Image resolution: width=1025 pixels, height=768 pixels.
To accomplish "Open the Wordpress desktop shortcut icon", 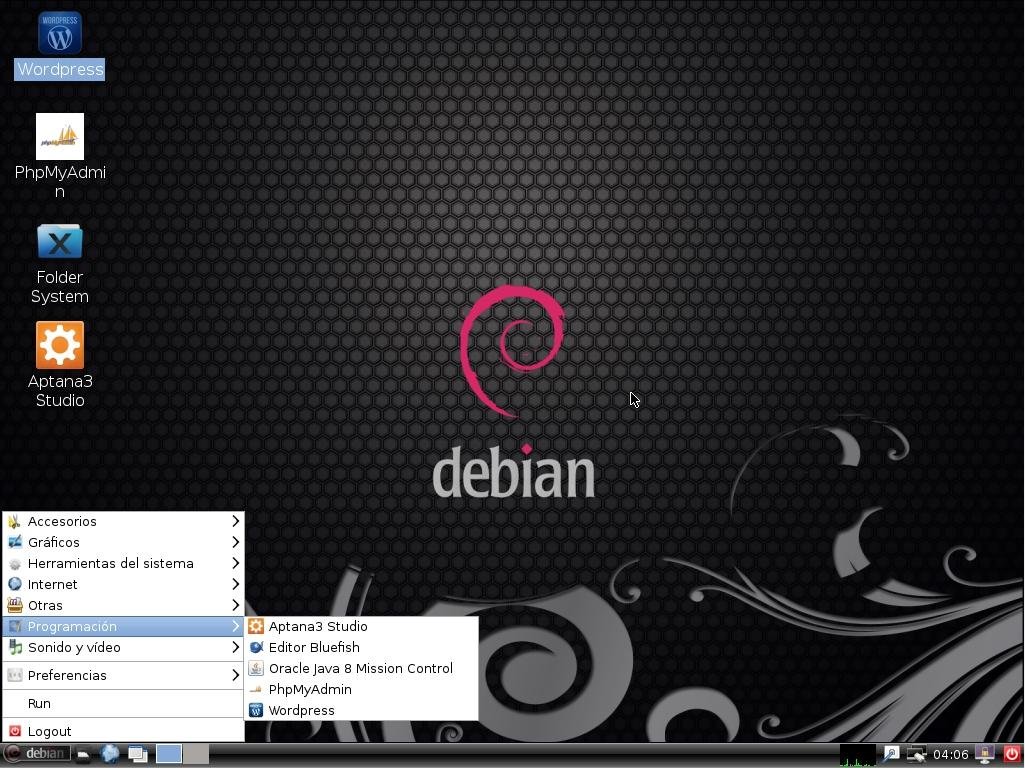I will point(59,33).
